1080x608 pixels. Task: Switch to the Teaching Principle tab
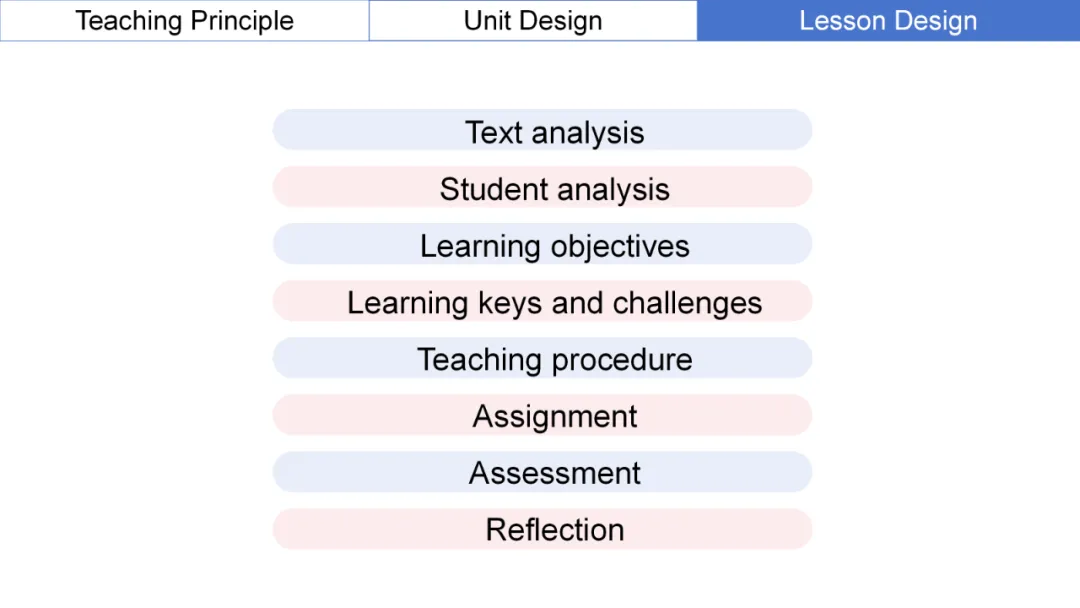(x=185, y=21)
